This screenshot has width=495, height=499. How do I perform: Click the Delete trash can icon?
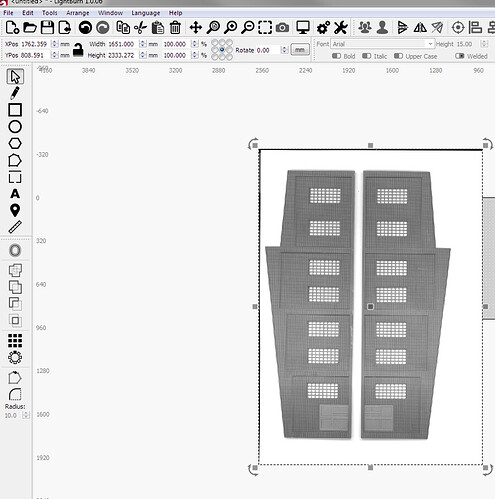(175, 27)
